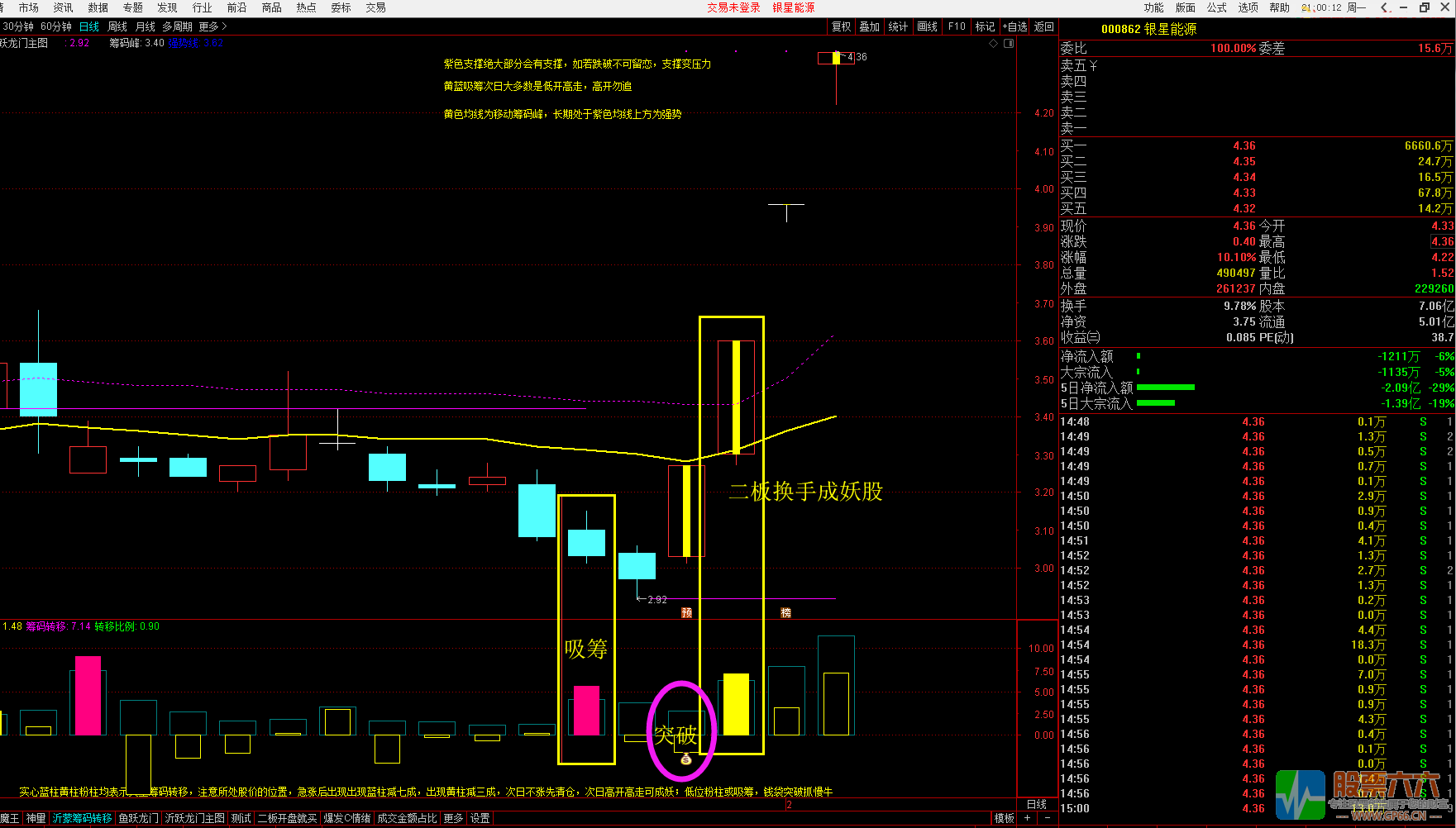Image resolution: width=1456 pixels, height=828 pixels.
Task: Click the 000862 银星能源 stock title
Action: point(1148,29)
